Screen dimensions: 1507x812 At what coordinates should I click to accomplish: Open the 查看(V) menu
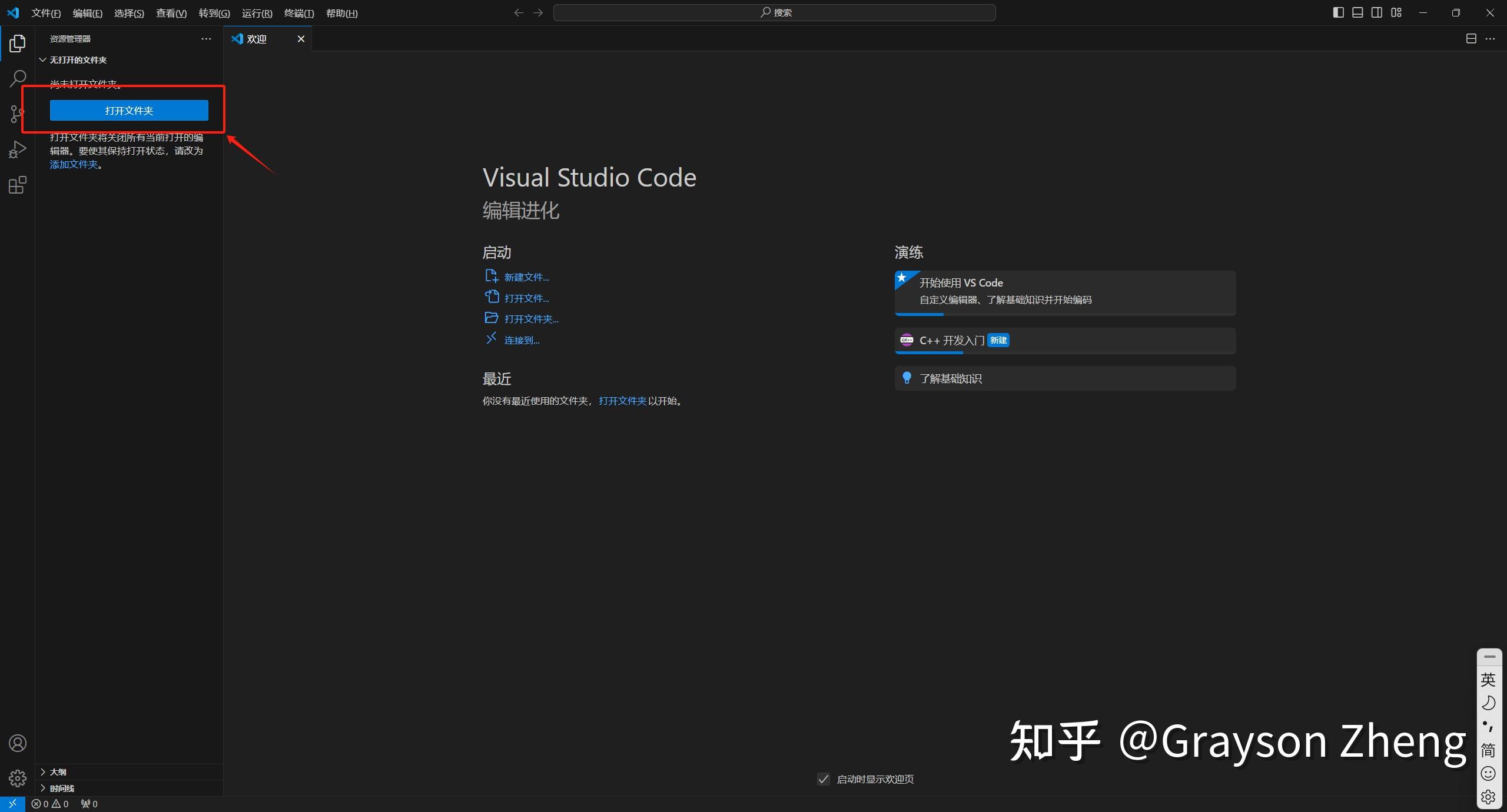[x=171, y=13]
